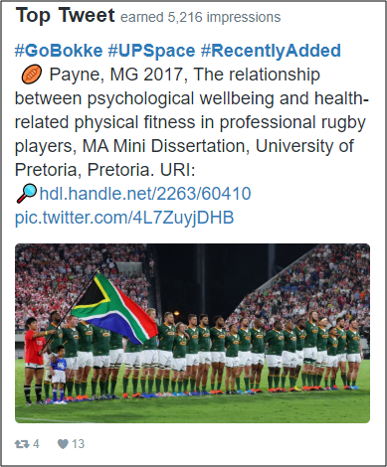The width and height of the screenshot is (387, 467).
Task: Click the likes count 13
Action: [78, 444]
